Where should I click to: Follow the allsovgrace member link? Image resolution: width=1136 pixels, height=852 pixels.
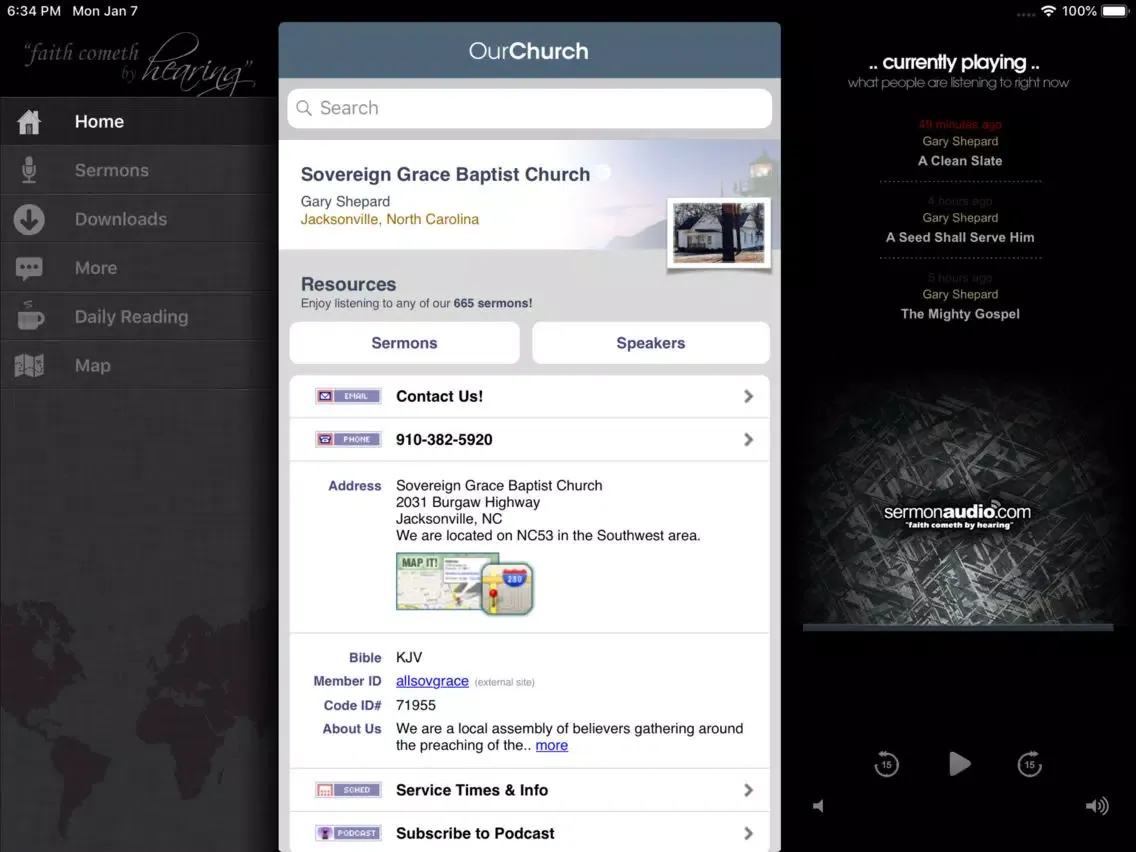point(432,681)
